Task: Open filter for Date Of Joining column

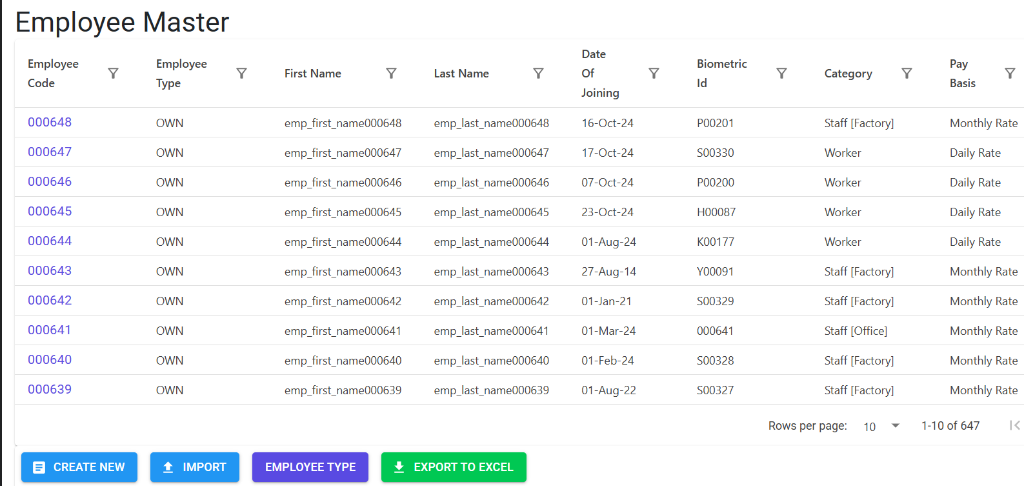Action: (654, 73)
